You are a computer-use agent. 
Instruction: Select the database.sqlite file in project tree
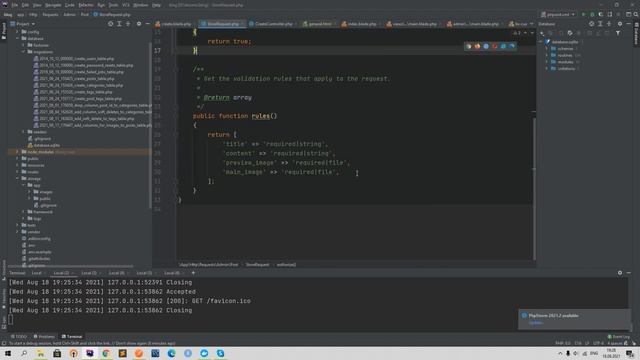(x=44, y=145)
